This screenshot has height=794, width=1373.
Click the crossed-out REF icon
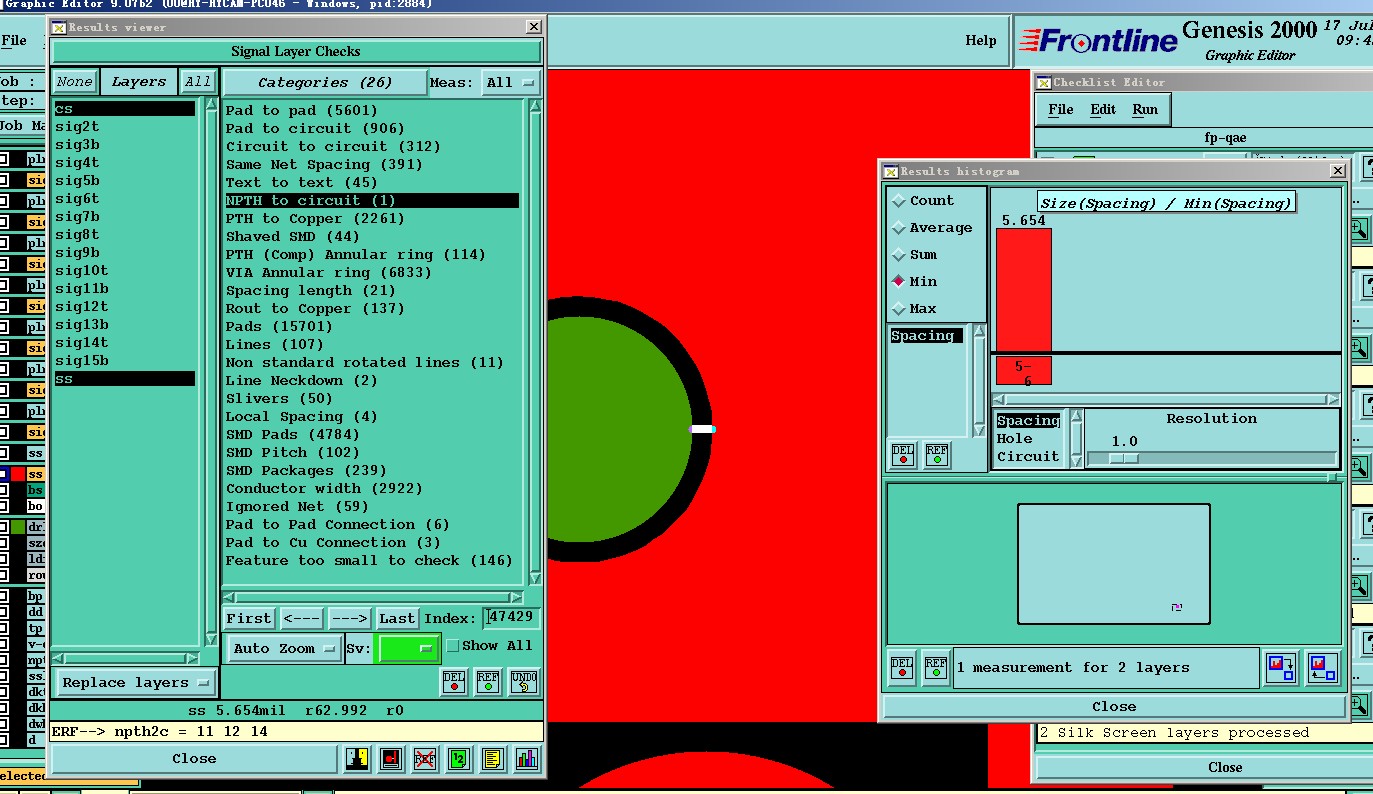pyautogui.click(x=425, y=759)
